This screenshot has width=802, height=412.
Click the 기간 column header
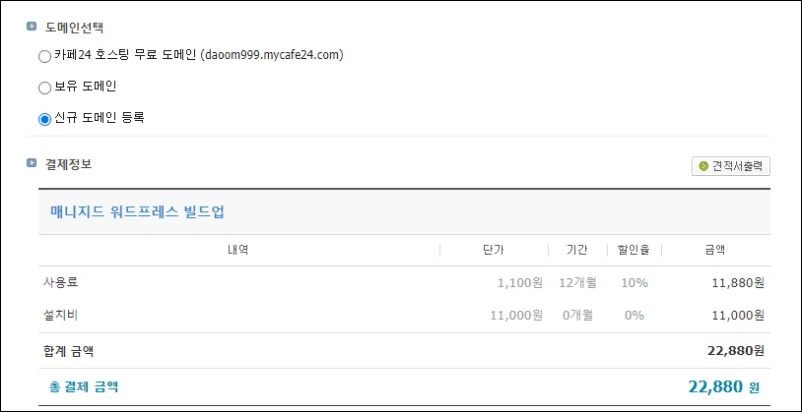577,250
